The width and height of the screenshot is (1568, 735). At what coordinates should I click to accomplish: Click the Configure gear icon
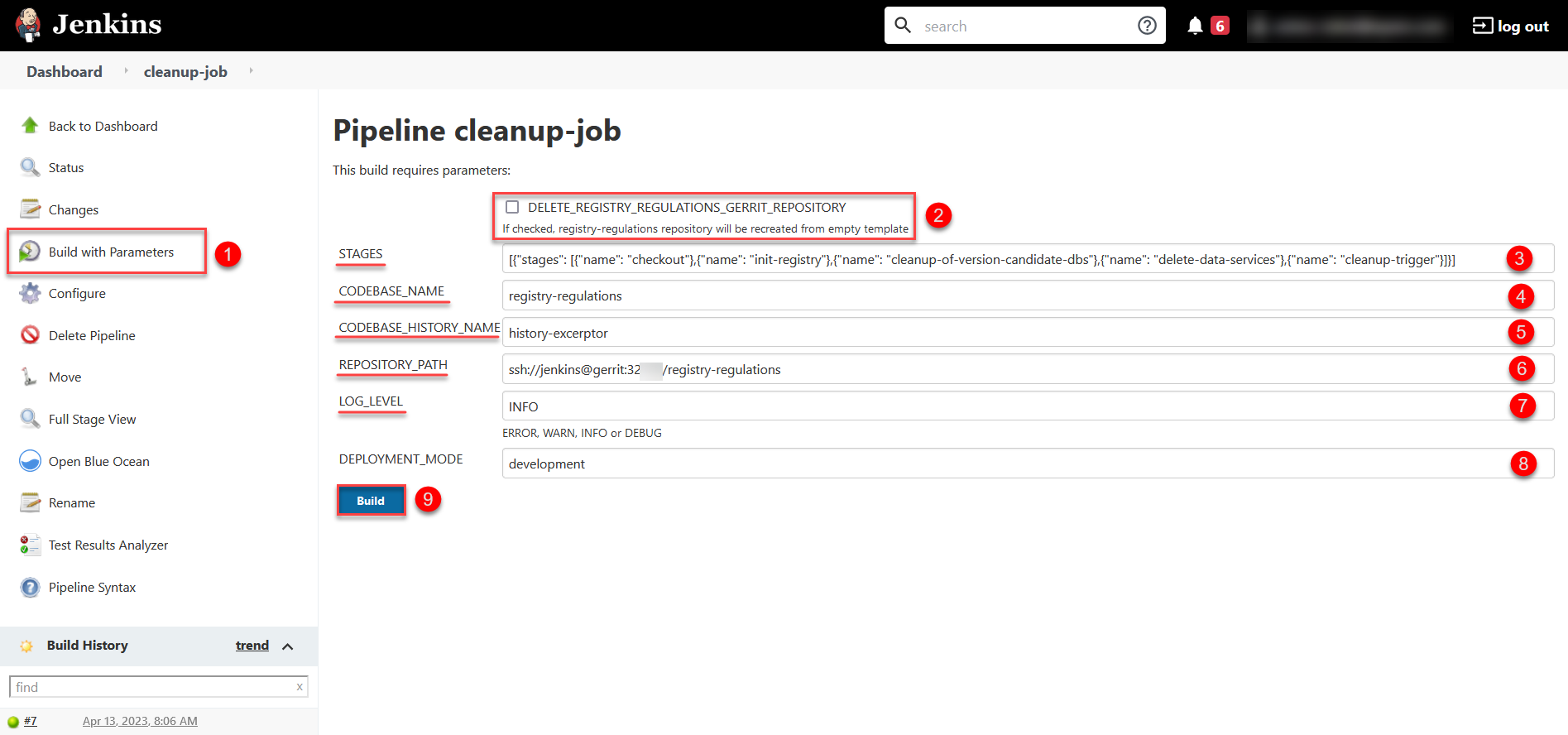30,293
